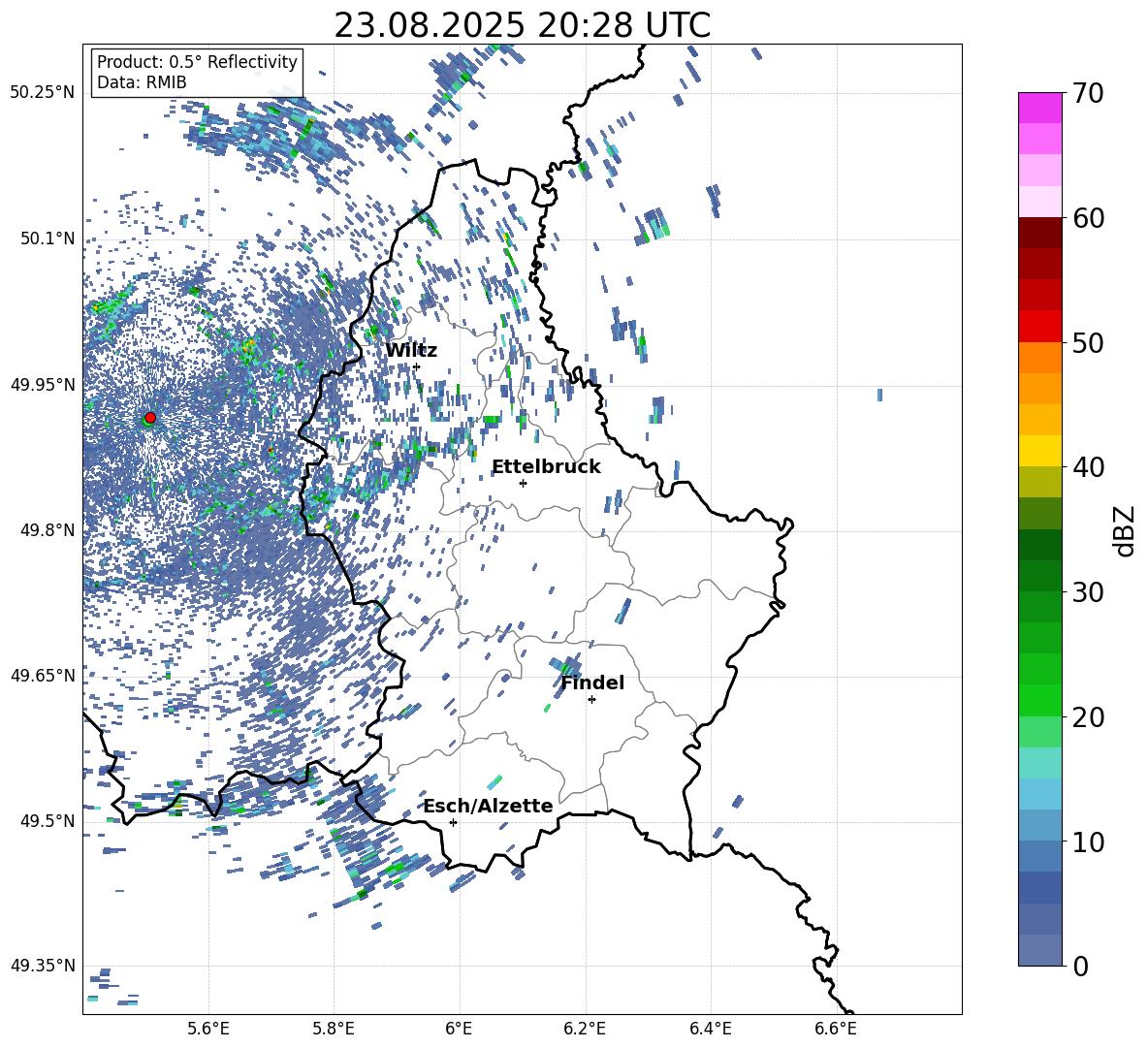Click the 6.2°E longitude label
This screenshot has height=1048, width=1148.
[585, 1029]
